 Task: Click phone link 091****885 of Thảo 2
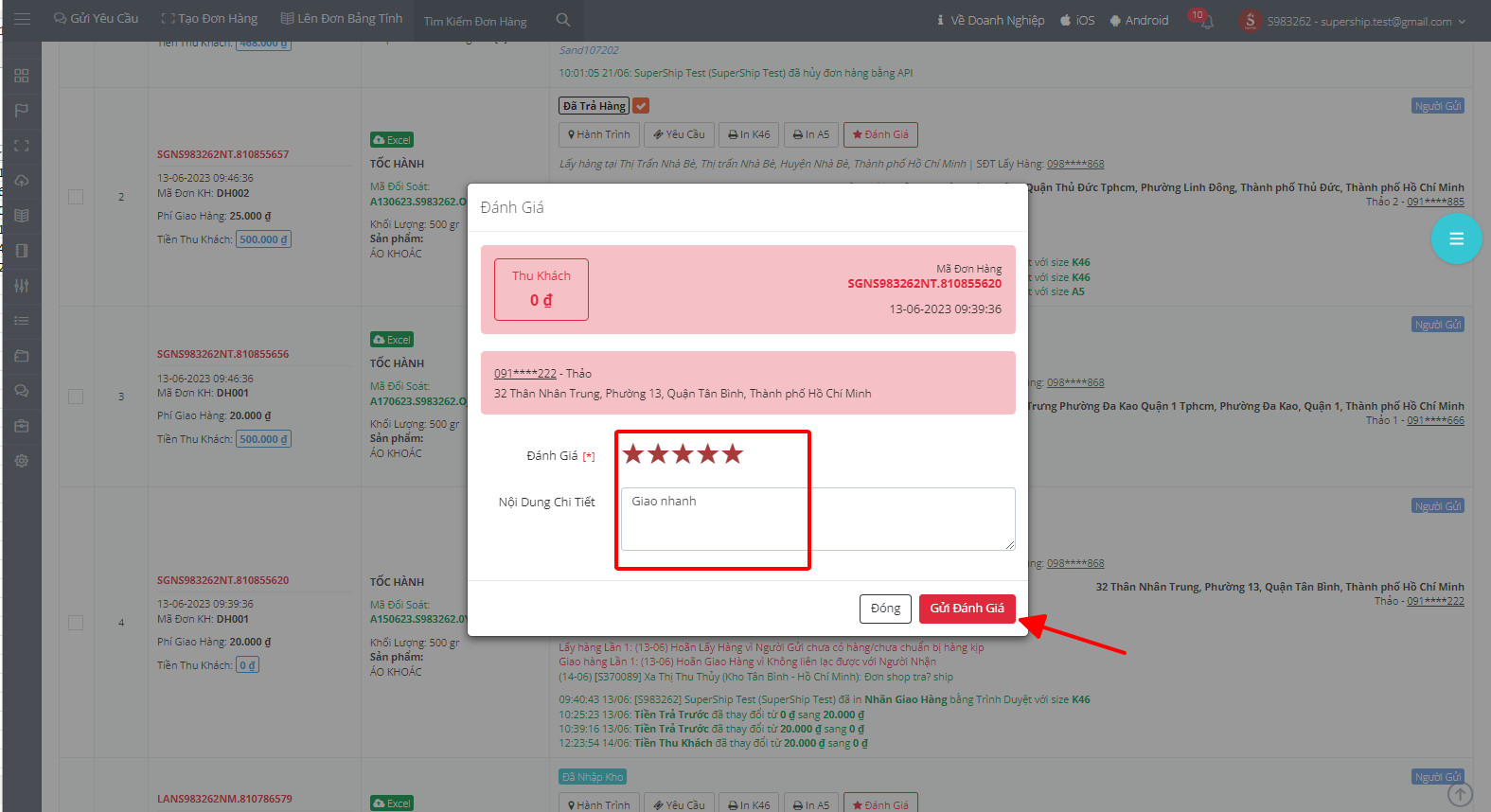pyautogui.click(x=1435, y=202)
